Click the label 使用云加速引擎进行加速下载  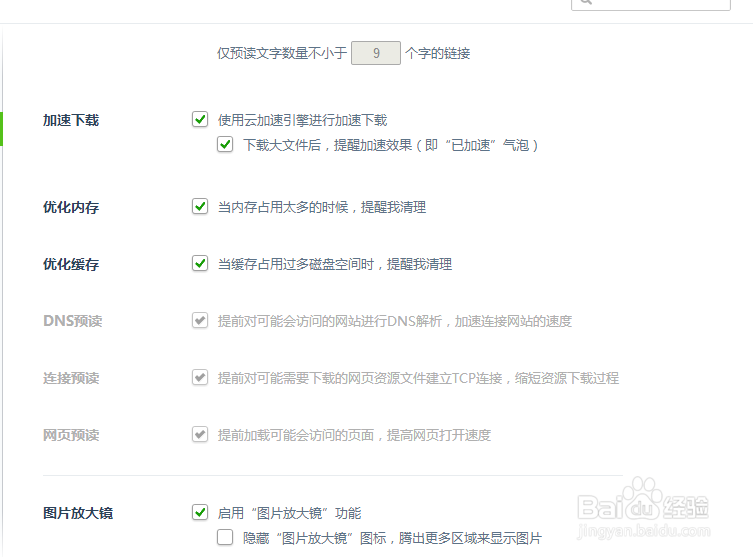[303, 120]
